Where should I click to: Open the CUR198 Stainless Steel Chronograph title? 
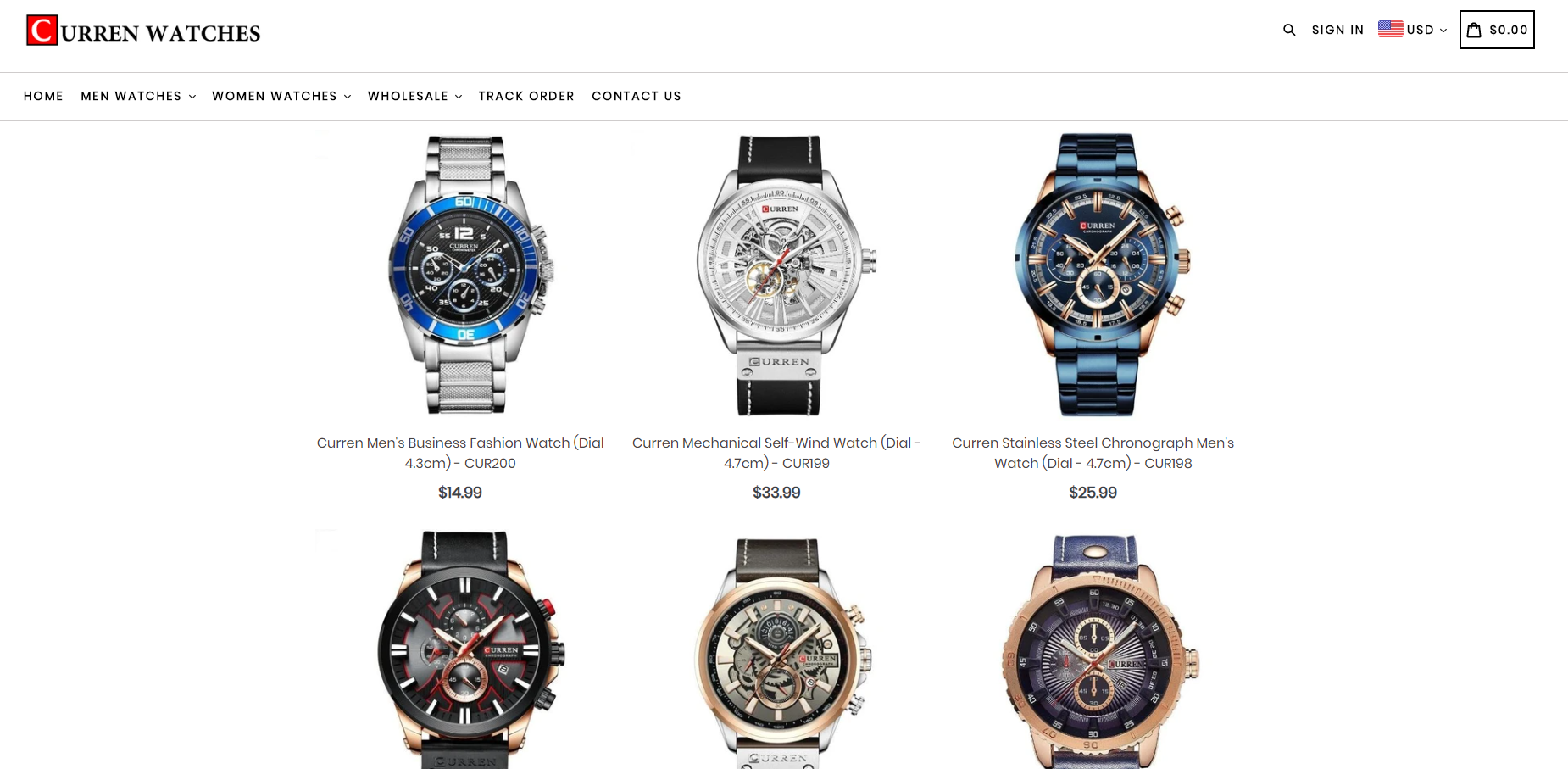(1093, 453)
